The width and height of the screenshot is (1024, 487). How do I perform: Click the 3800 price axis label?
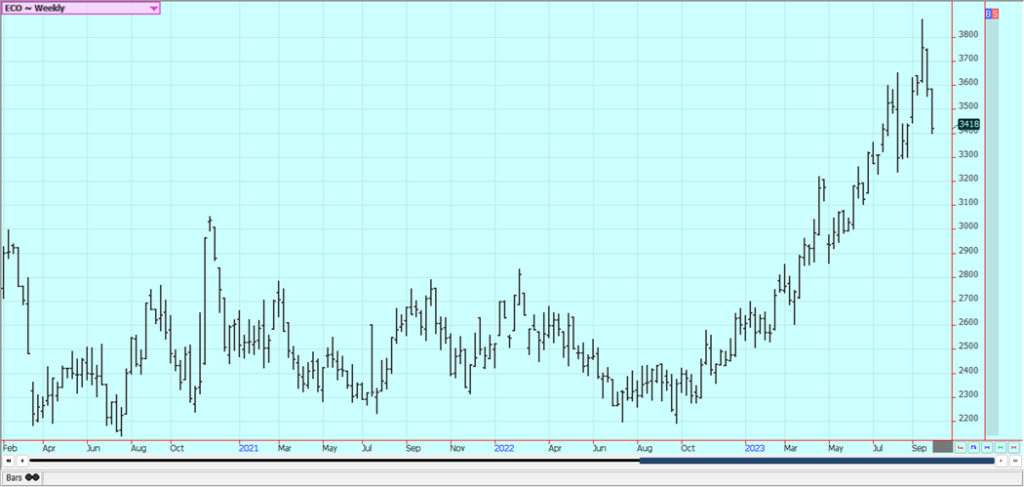coord(968,35)
